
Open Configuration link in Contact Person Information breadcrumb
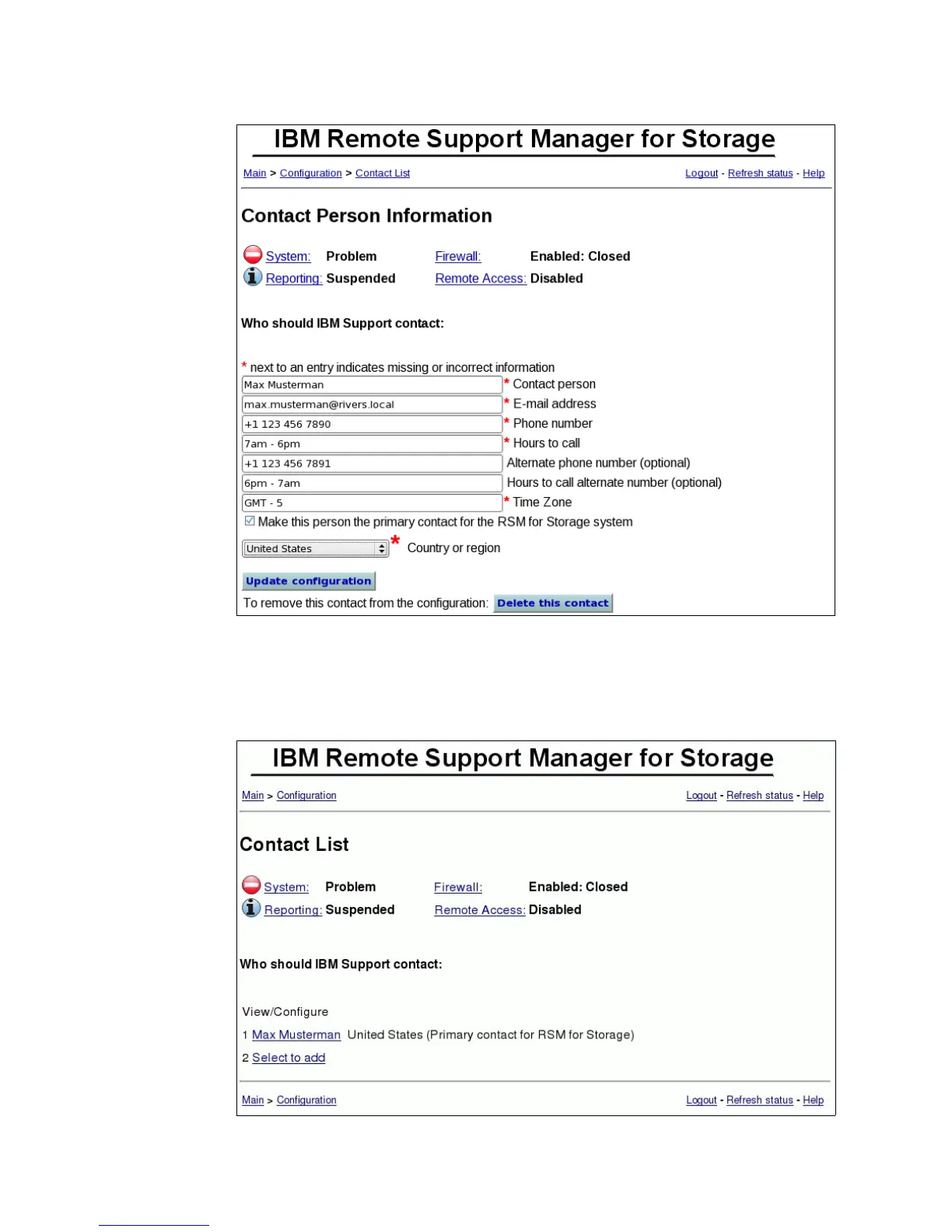coord(310,173)
